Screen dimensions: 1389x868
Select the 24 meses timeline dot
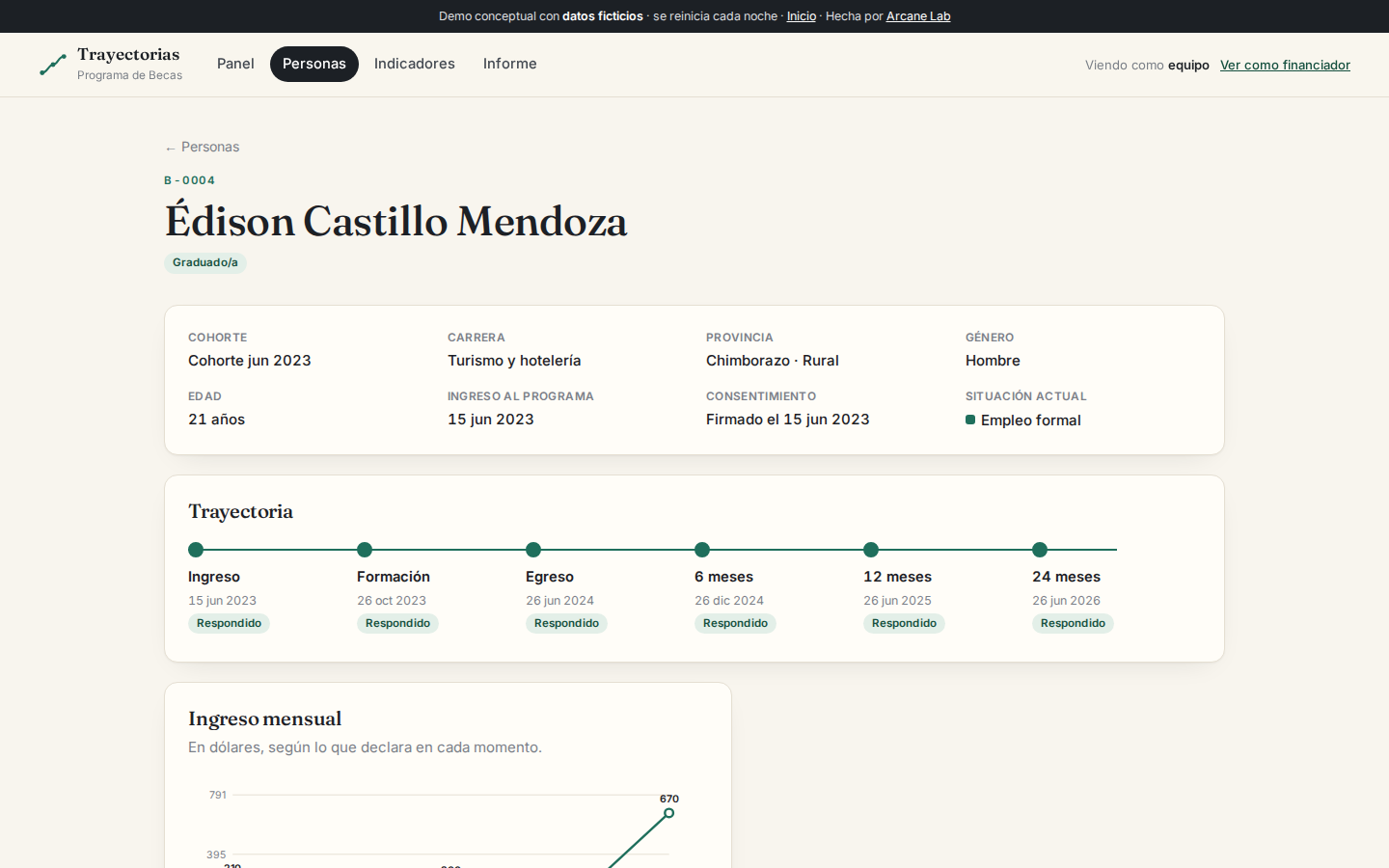click(x=1040, y=550)
